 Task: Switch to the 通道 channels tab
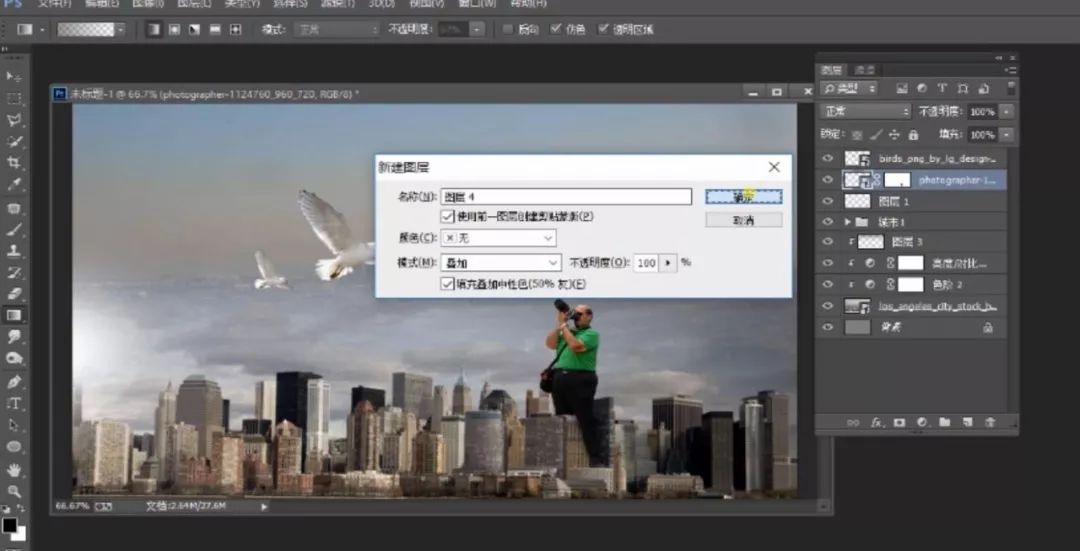point(864,70)
